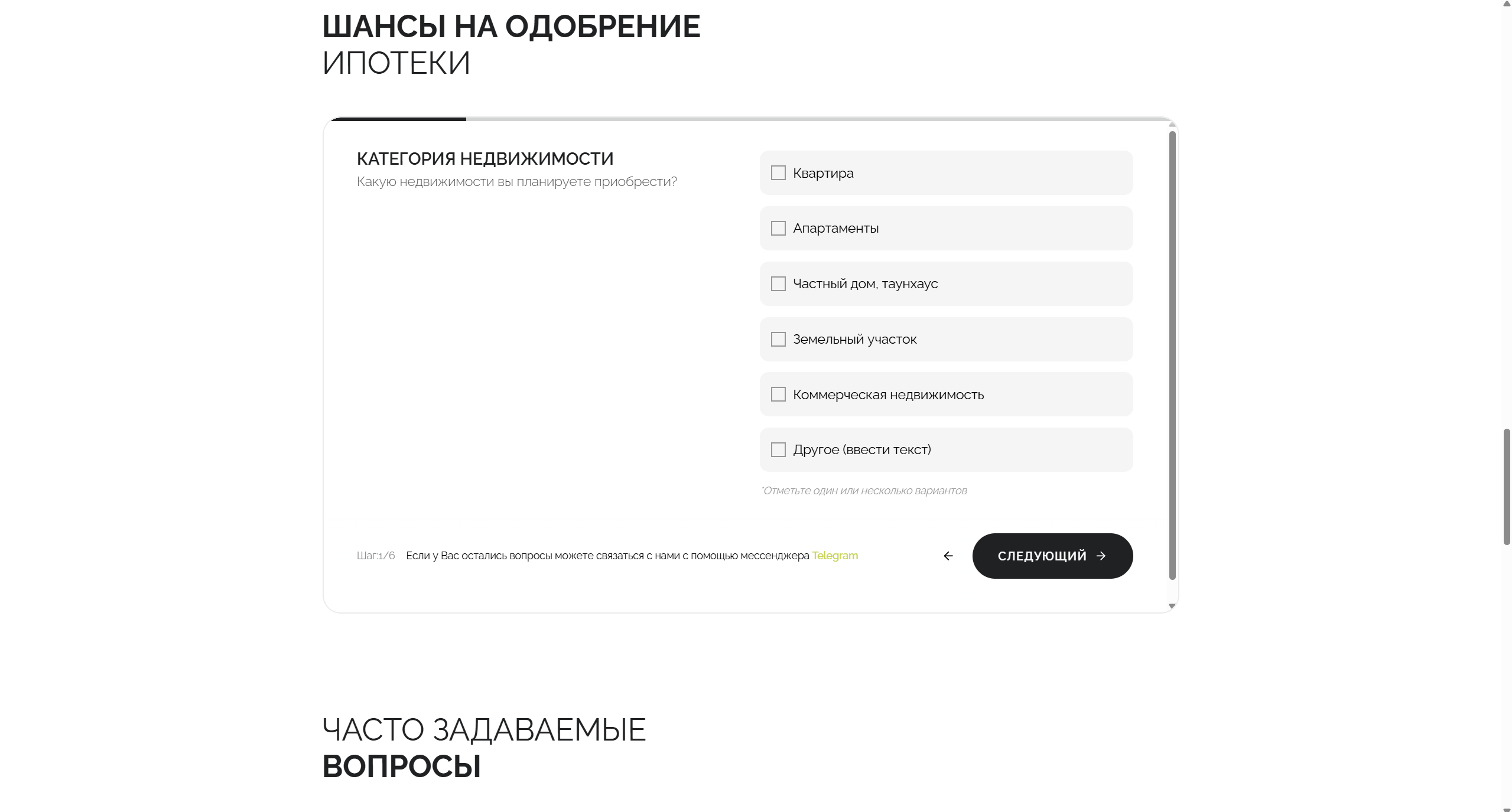Check the Квартира checkbox
Screen dimensions: 1512x812
coord(778,173)
